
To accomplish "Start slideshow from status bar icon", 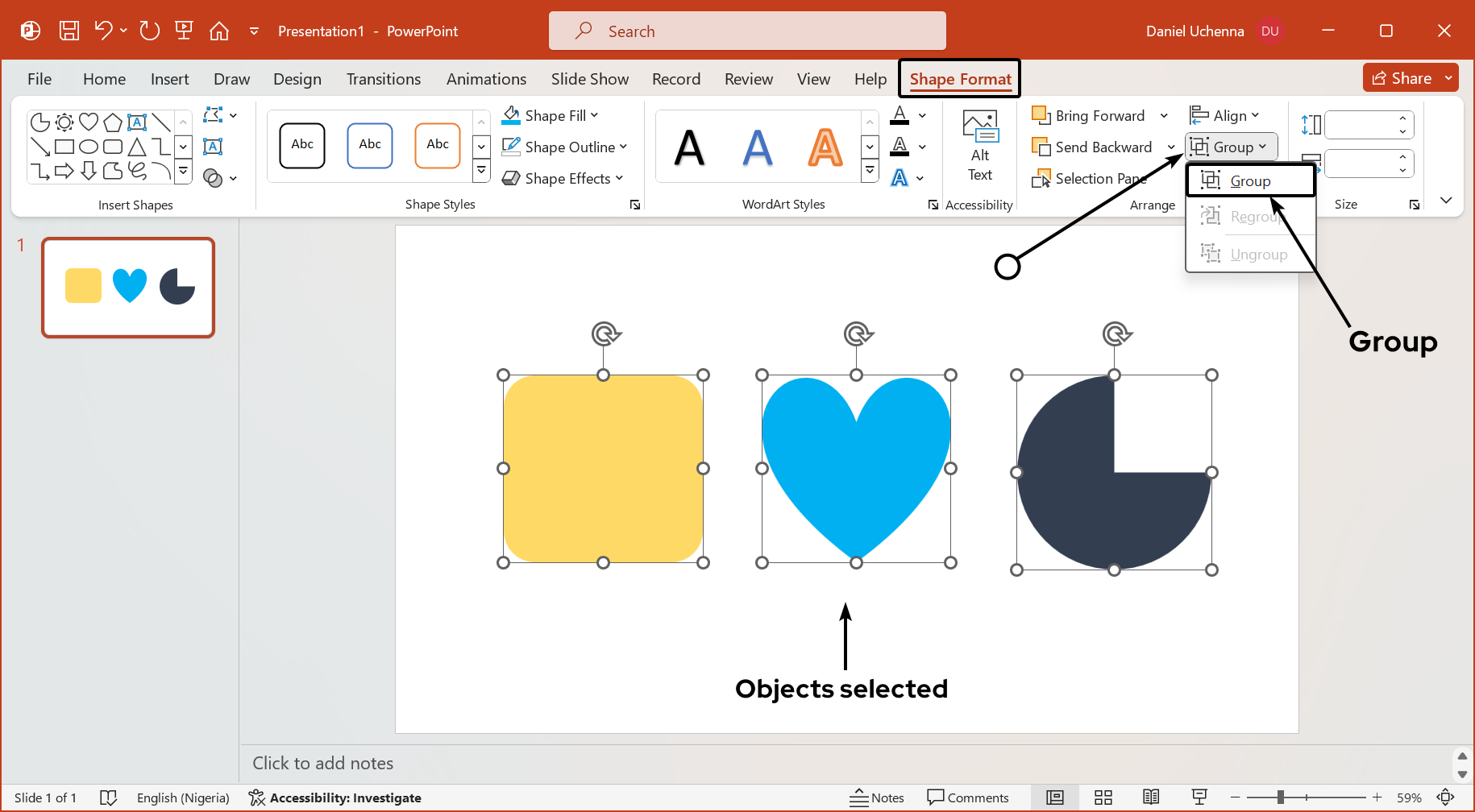I will pos(1199,797).
